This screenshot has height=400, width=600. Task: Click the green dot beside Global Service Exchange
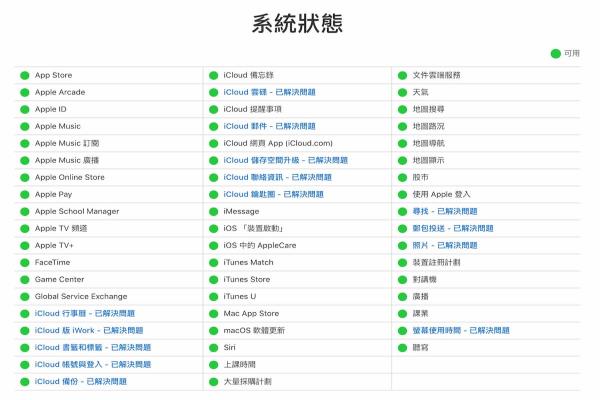click(25, 297)
